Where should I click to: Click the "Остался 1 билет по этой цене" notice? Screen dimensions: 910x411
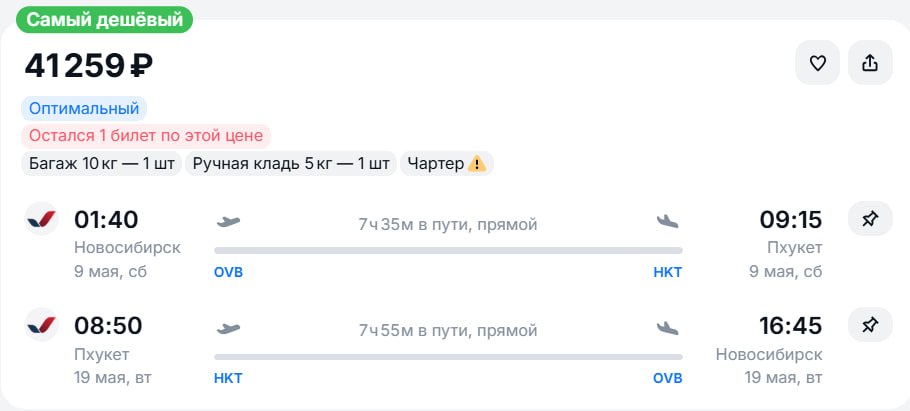pyautogui.click(x=146, y=136)
